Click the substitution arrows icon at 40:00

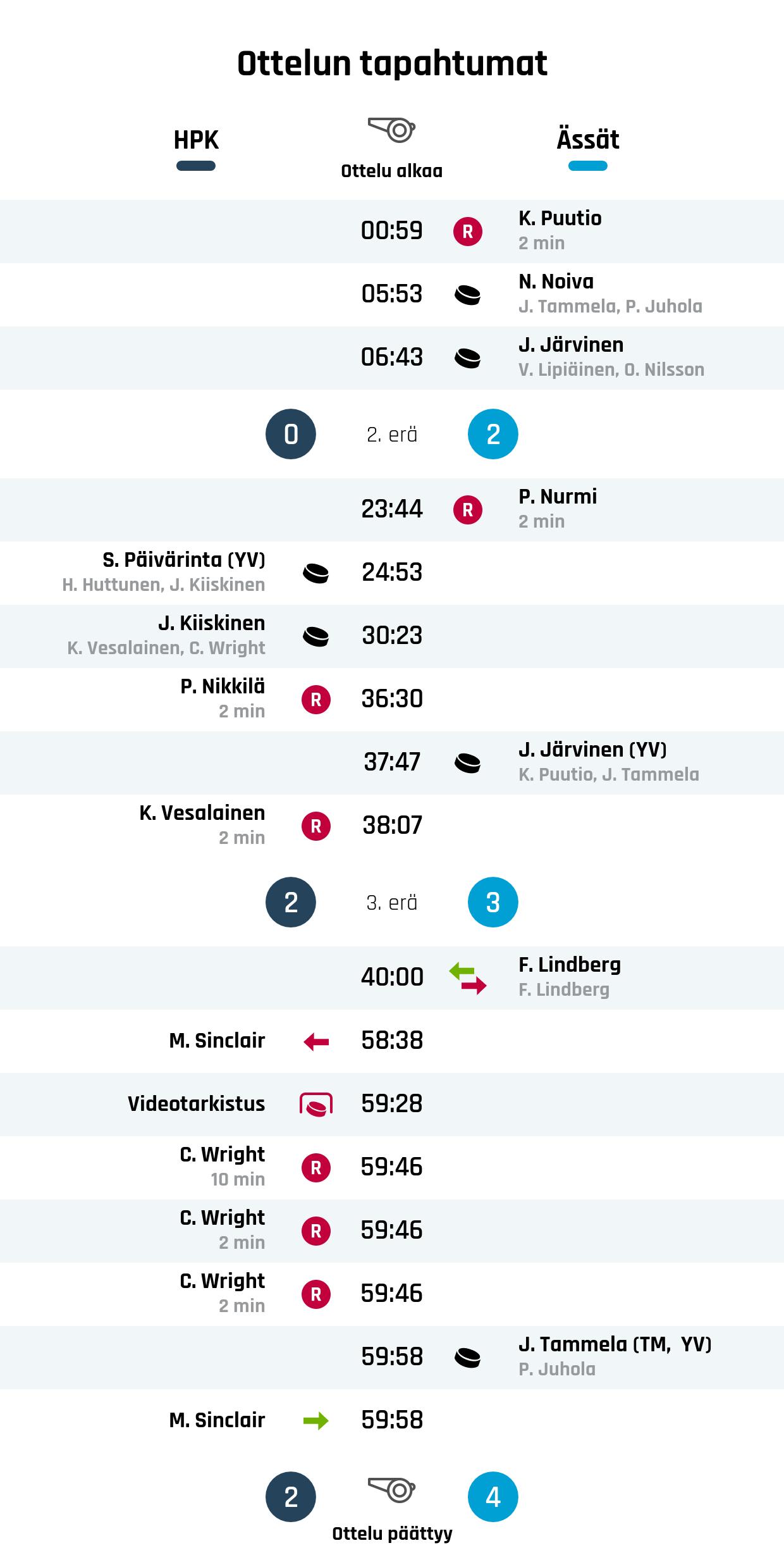[468, 978]
